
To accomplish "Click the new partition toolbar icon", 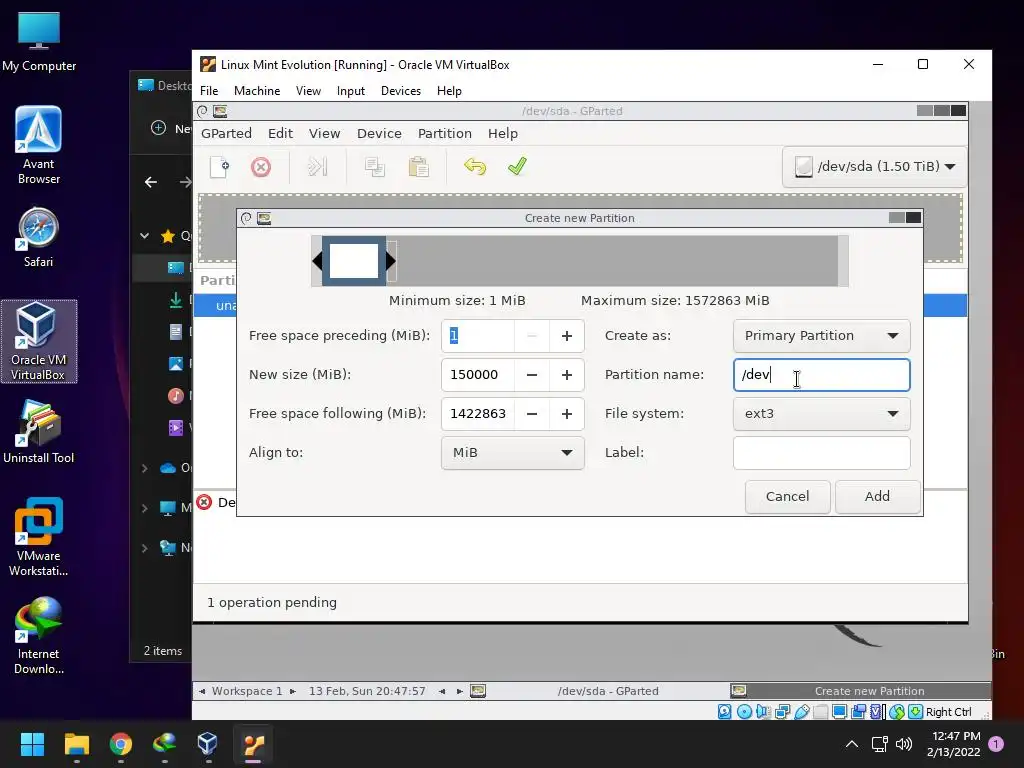I will tap(219, 167).
